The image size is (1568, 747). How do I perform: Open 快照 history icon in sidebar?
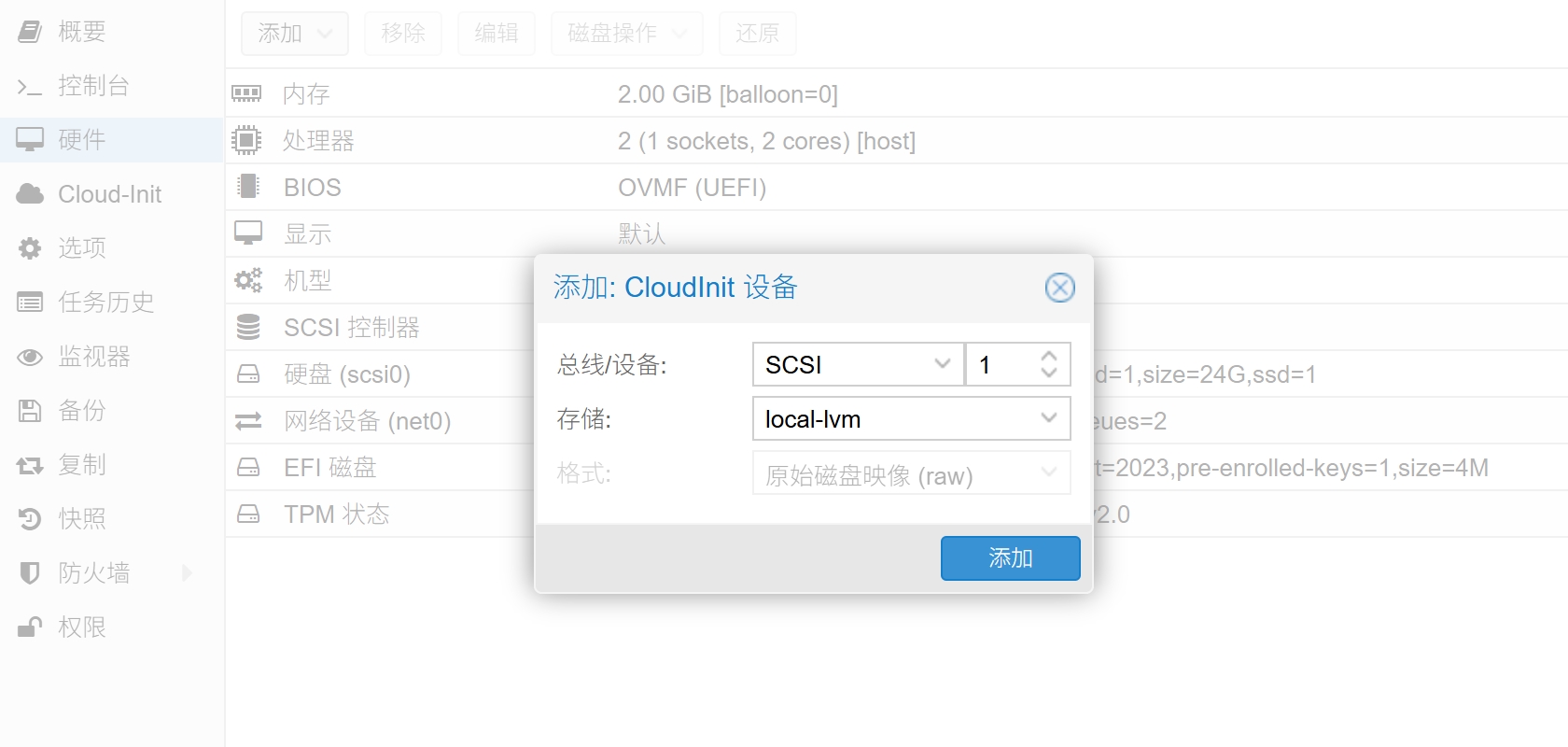coord(30,519)
